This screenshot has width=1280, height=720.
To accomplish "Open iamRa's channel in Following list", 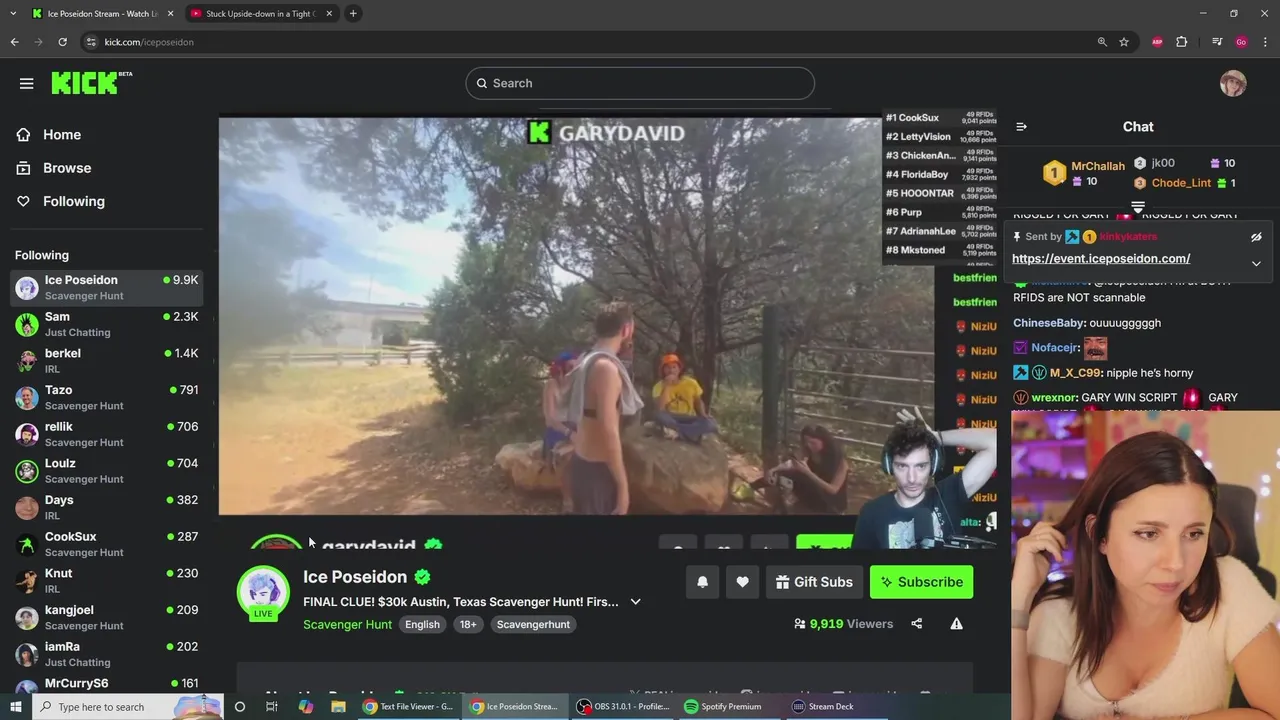I will point(108,654).
